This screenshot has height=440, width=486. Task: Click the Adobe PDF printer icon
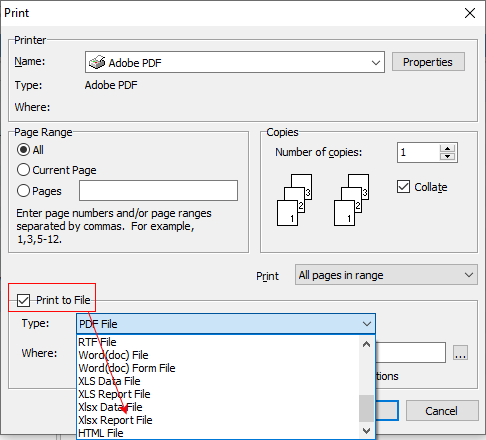tap(97, 62)
